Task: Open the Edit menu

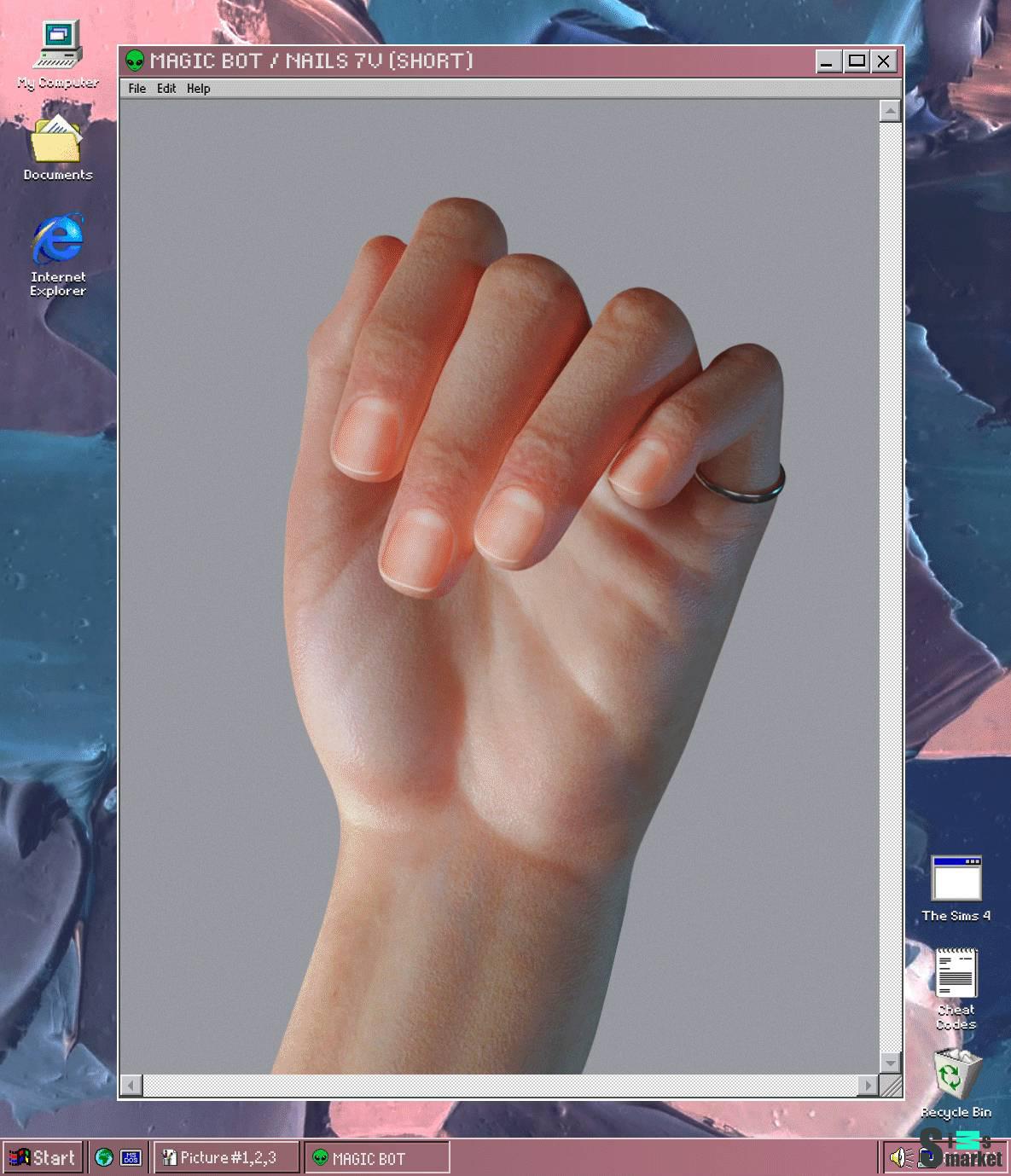Action: click(x=166, y=89)
